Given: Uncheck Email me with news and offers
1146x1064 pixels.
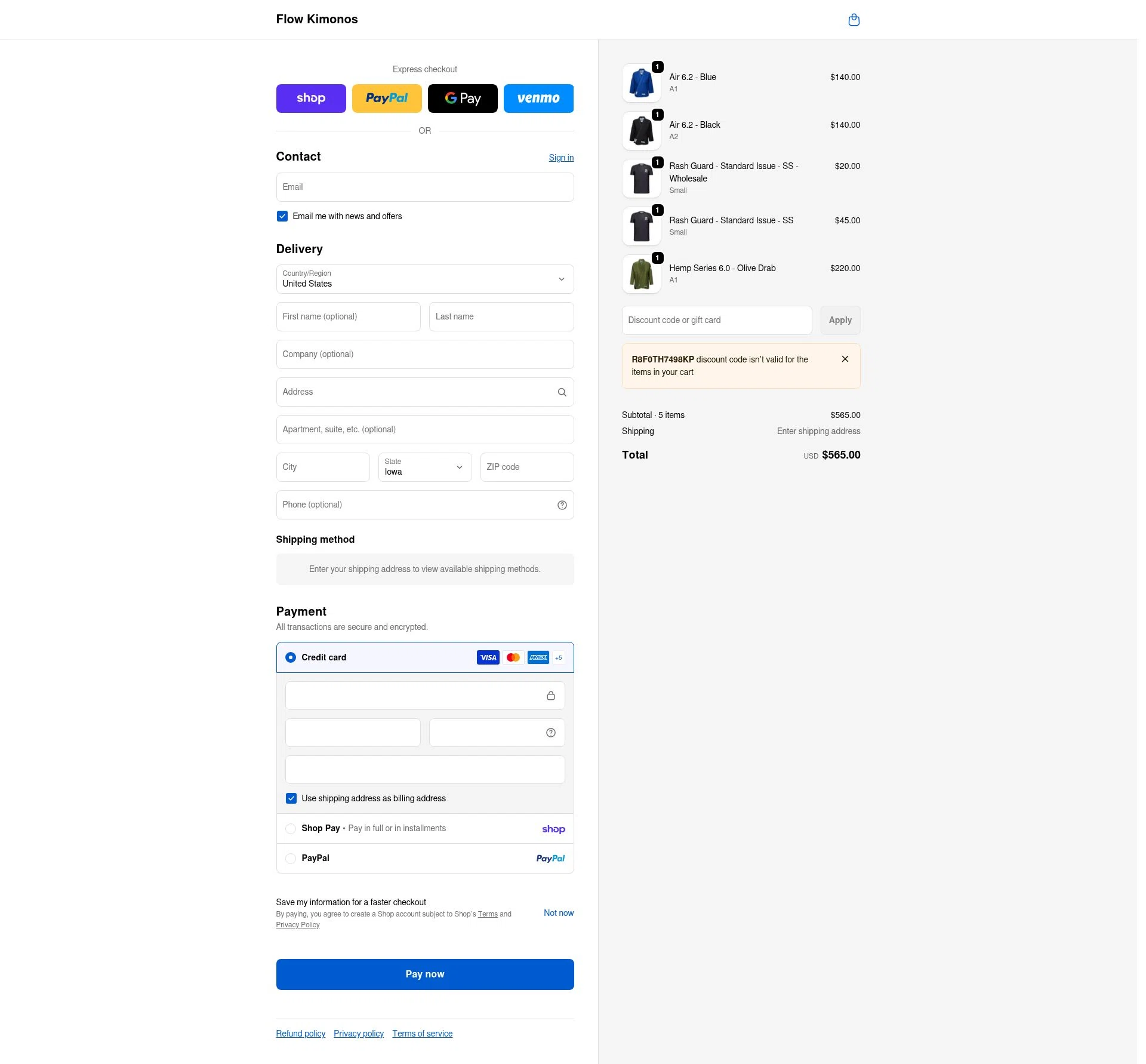Looking at the screenshot, I should 282,216.
